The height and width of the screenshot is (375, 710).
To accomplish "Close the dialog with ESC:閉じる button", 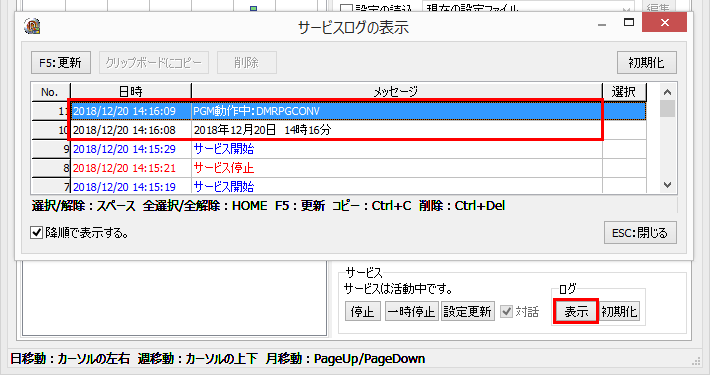I will (640, 233).
